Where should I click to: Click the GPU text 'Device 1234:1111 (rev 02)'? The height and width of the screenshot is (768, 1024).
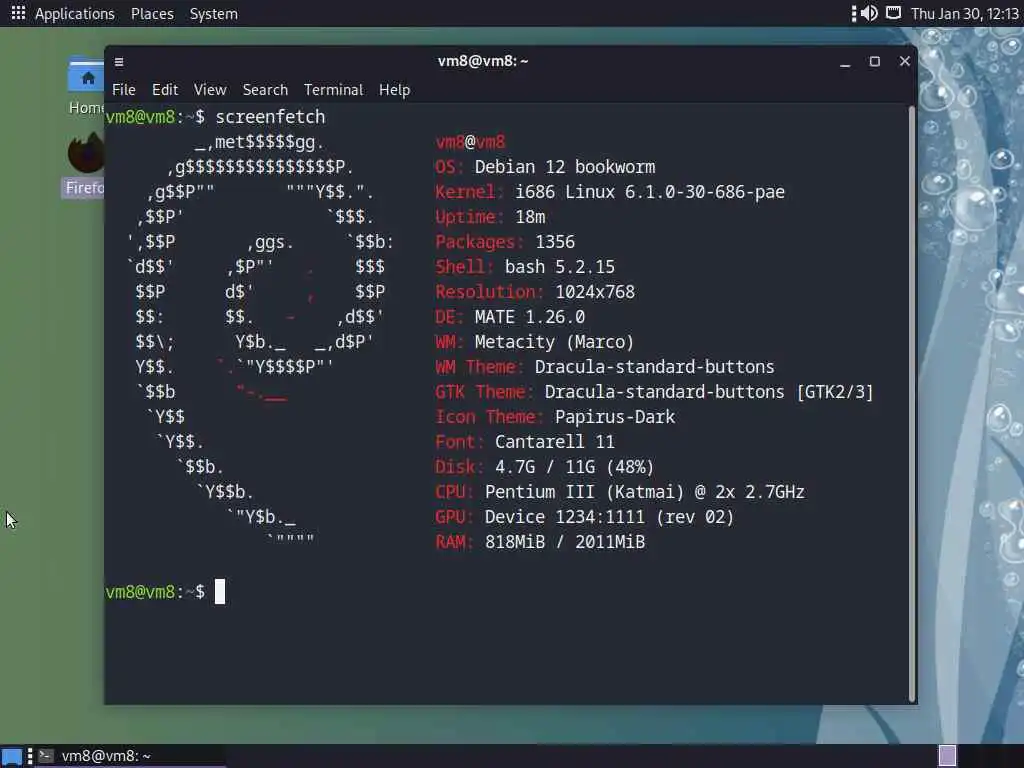tap(609, 517)
